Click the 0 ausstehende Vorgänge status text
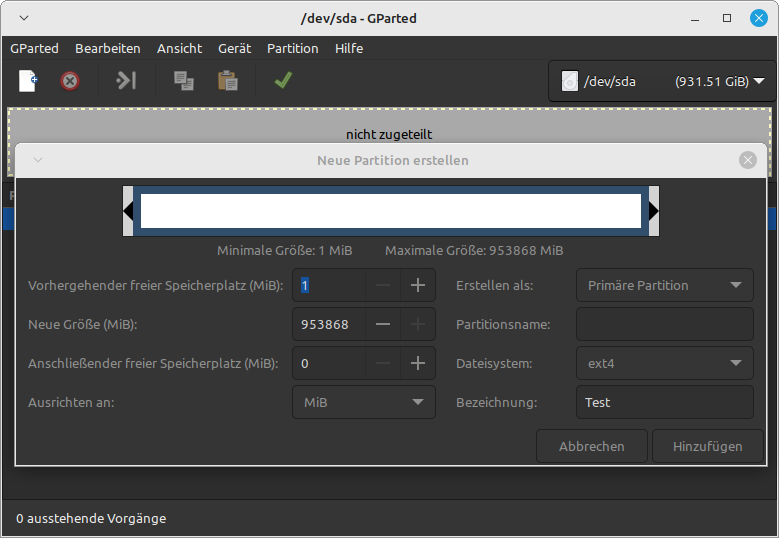Image resolution: width=779 pixels, height=538 pixels. [91, 518]
